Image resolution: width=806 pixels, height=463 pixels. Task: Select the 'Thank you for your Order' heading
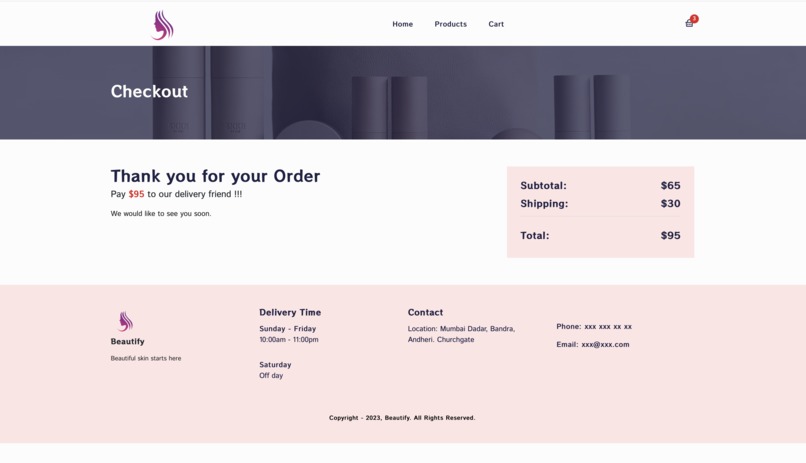point(215,176)
